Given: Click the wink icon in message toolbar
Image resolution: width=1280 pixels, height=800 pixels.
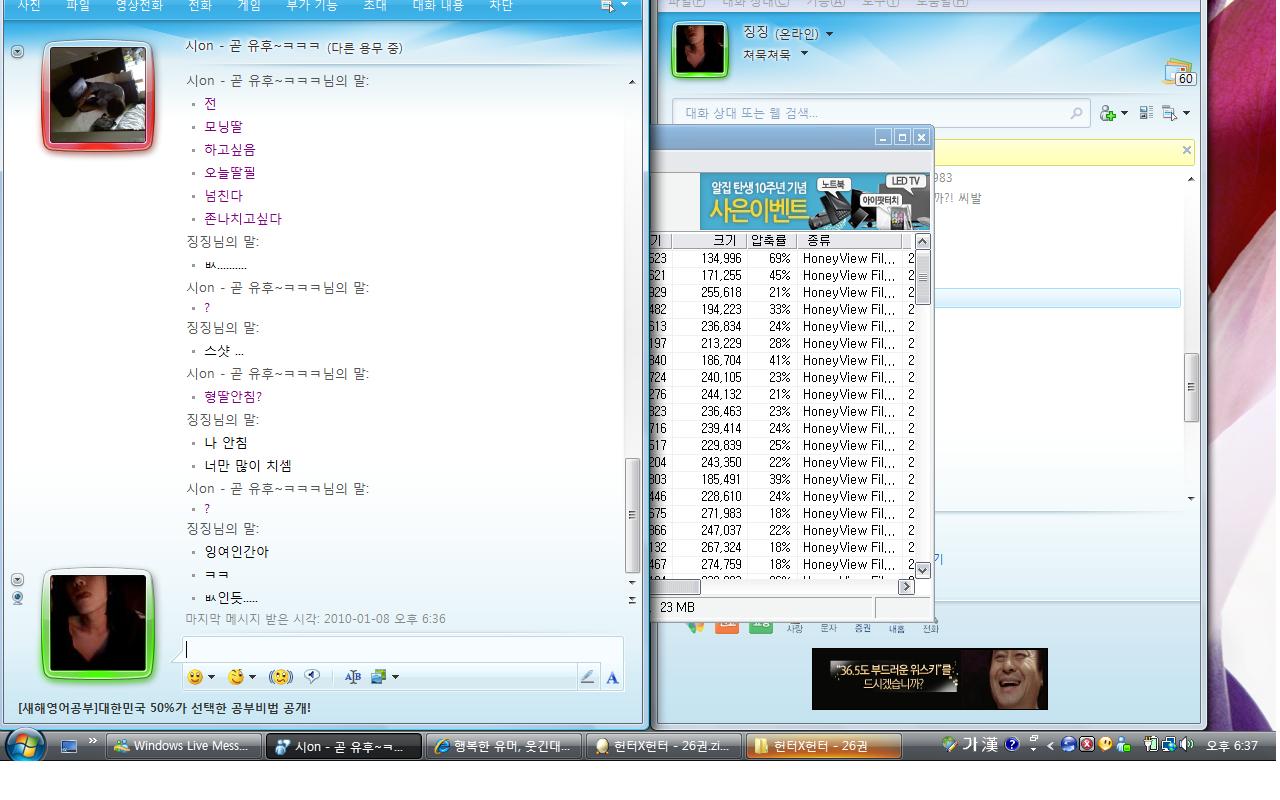Looking at the screenshot, I should point(236,677).
